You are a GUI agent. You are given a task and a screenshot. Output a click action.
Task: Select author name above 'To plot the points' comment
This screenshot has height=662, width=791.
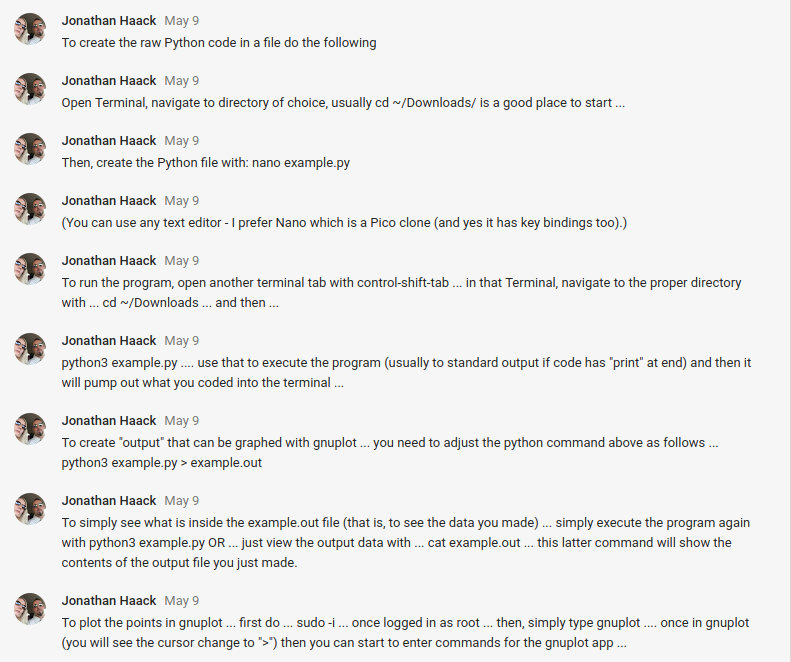pos(109,600)
